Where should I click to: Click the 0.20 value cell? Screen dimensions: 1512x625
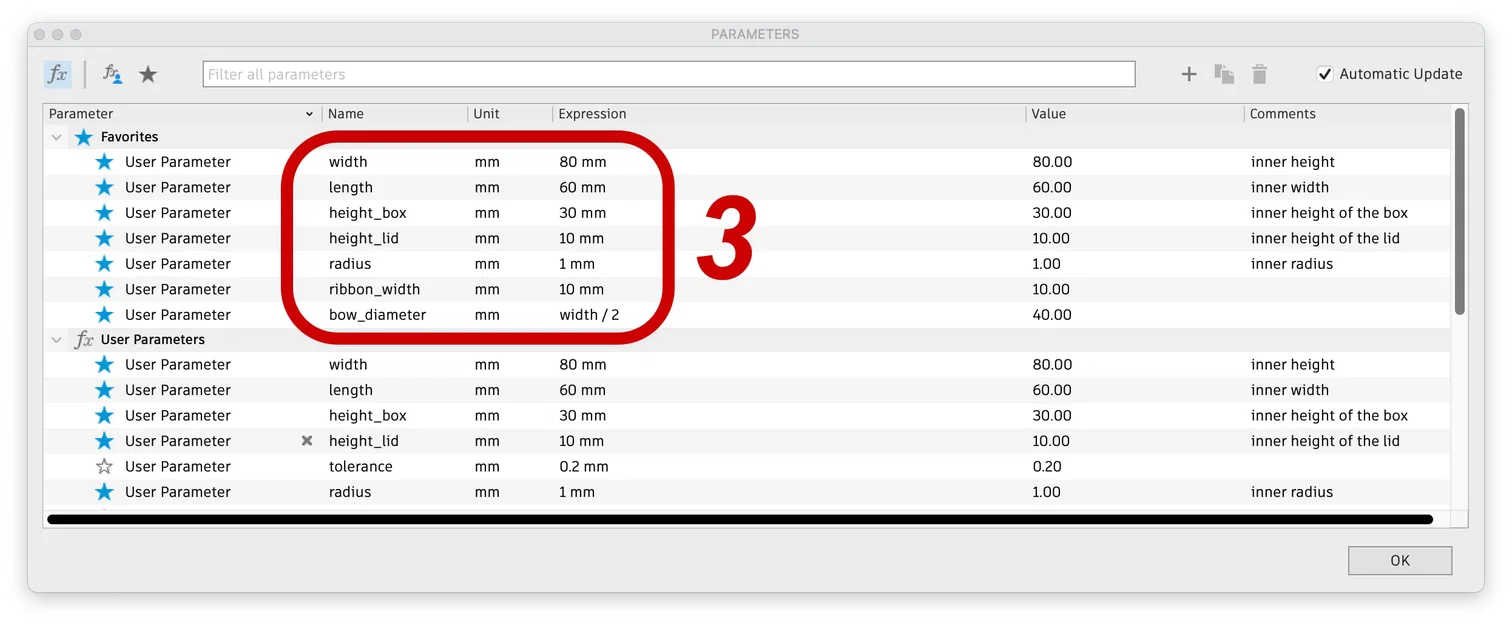(x=1047, y=467)
